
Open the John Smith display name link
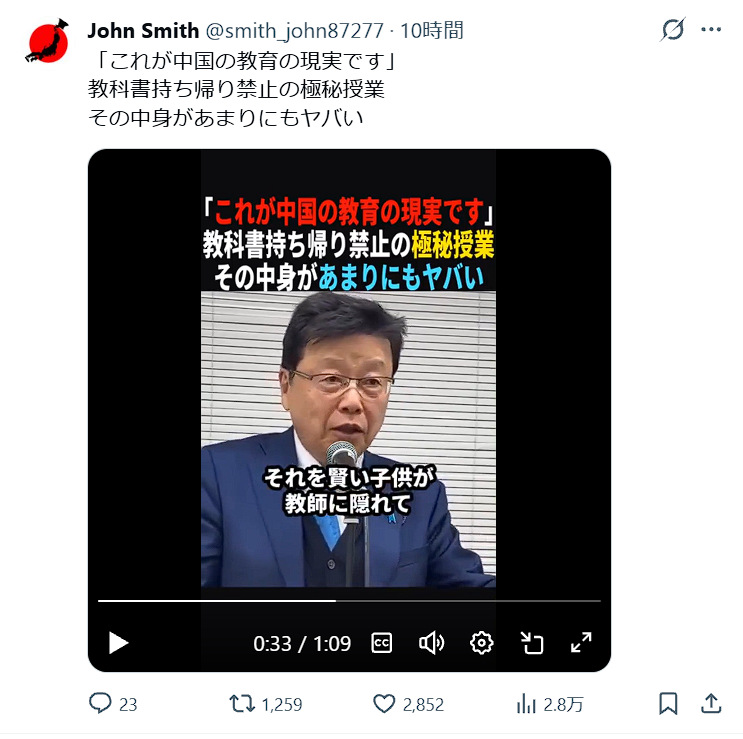(x=143, y=31)
